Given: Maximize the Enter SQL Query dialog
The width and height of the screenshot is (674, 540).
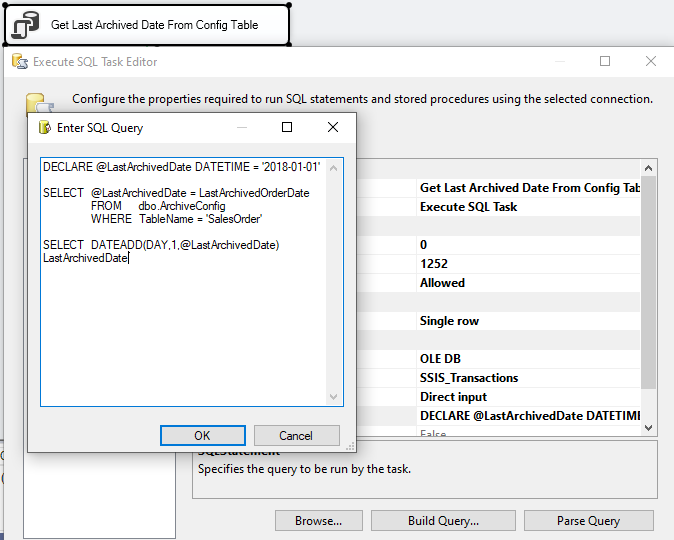Looking at the screenshot, I should tap(287, 127).
